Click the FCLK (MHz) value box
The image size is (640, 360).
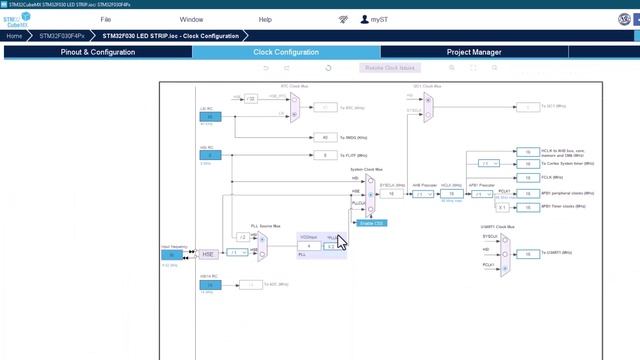pyautogui.click(x=528, y=178)
